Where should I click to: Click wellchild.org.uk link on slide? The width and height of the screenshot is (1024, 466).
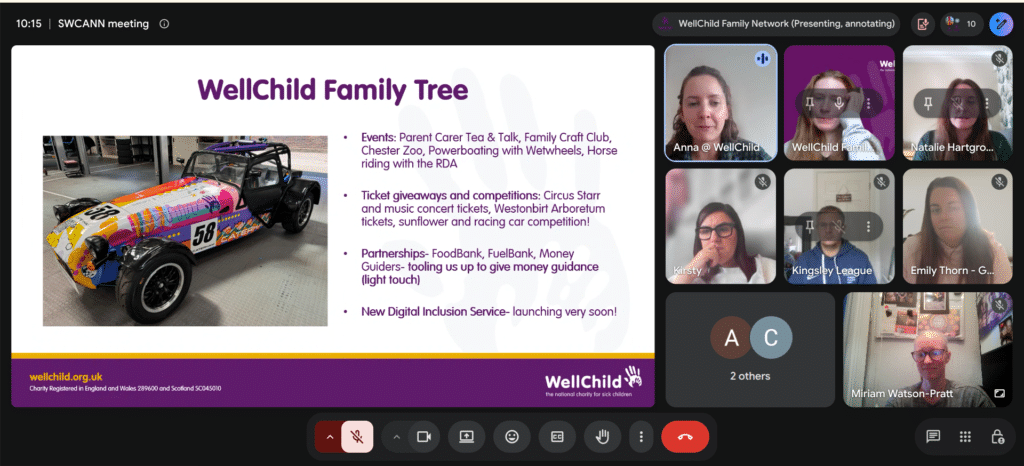(x=66, y=377)
